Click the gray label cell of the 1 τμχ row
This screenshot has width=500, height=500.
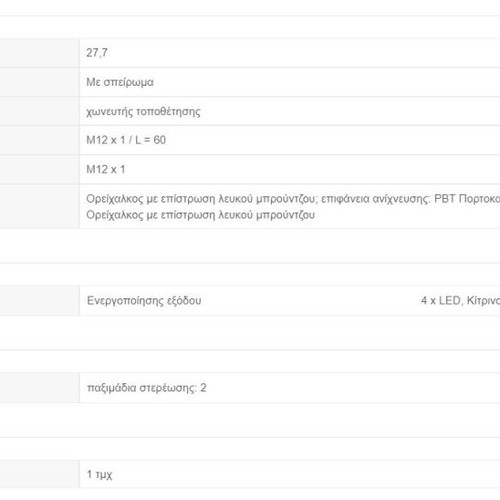click(x=40, y=474)
